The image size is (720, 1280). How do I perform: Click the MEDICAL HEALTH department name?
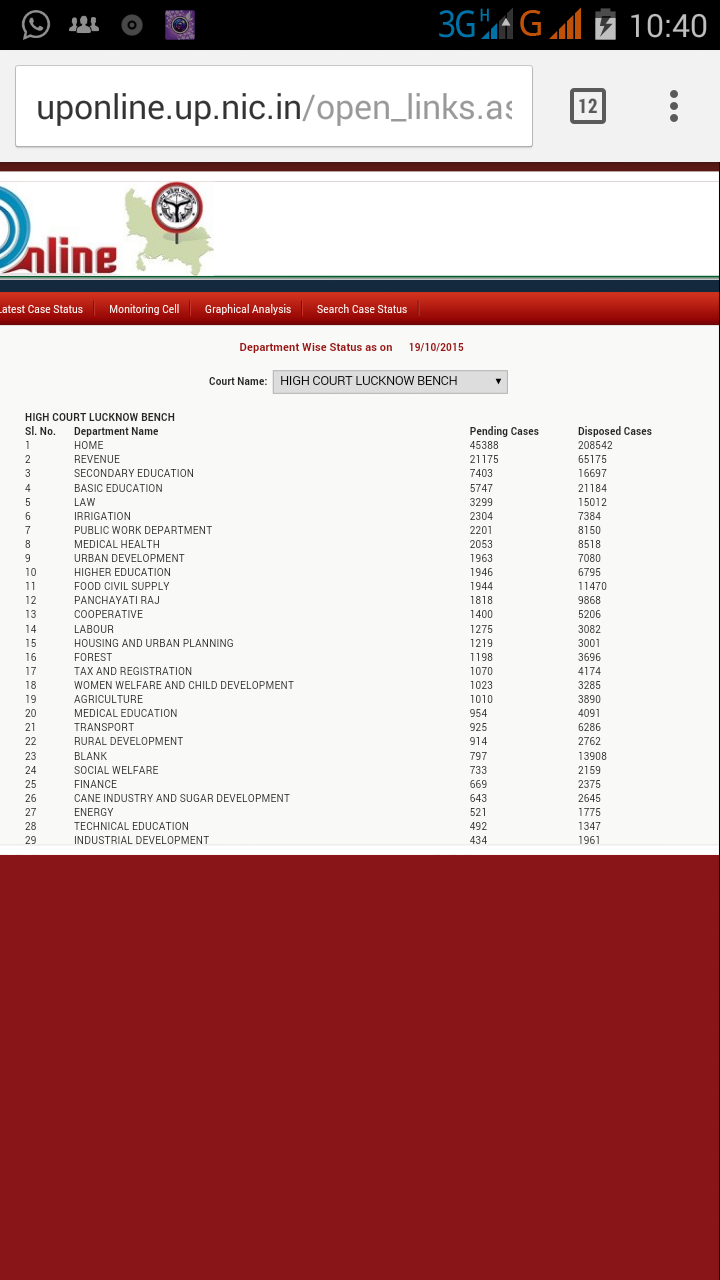click(x=117, y=545)
